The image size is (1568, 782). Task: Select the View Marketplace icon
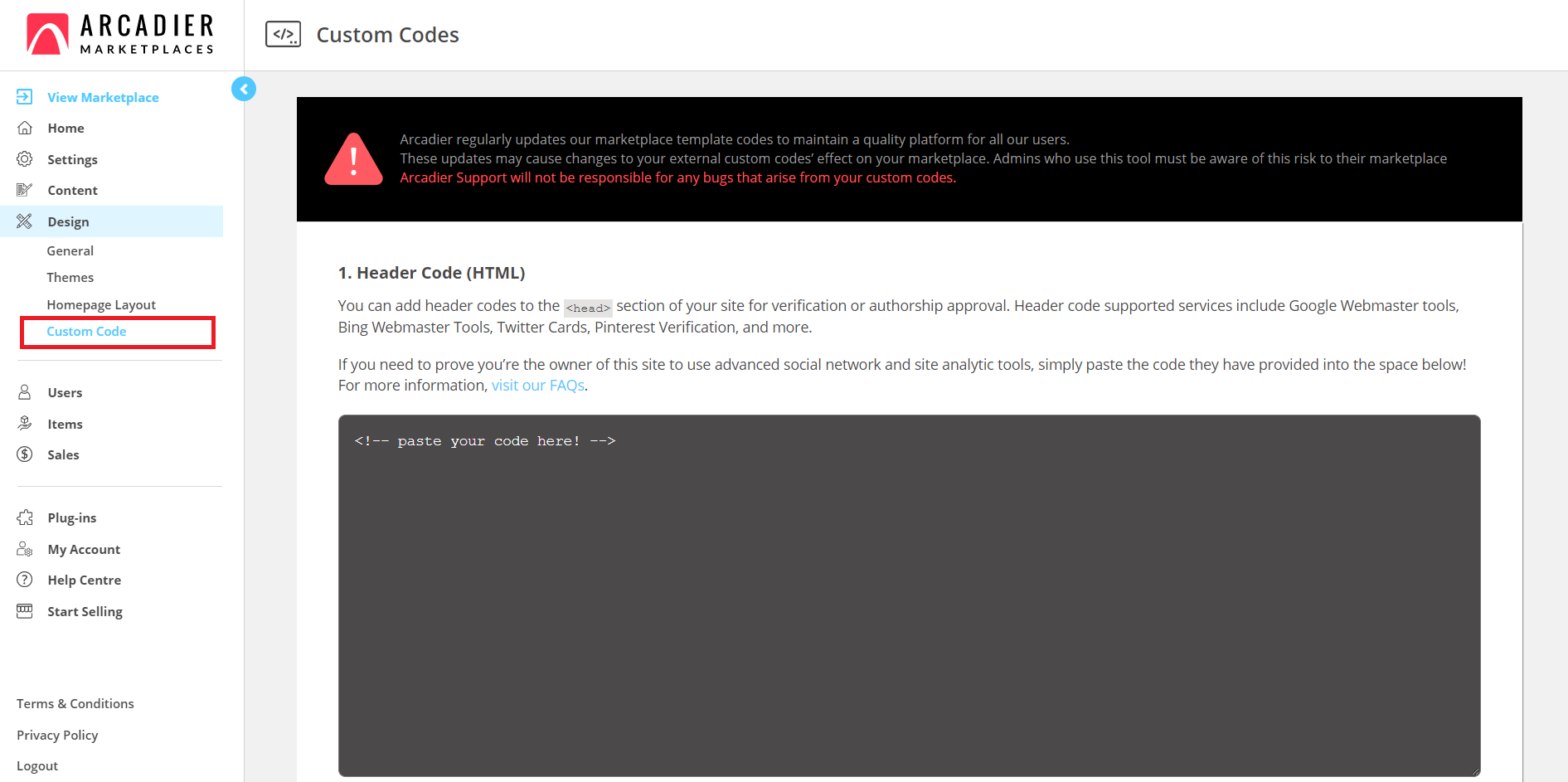coord(25,96)
